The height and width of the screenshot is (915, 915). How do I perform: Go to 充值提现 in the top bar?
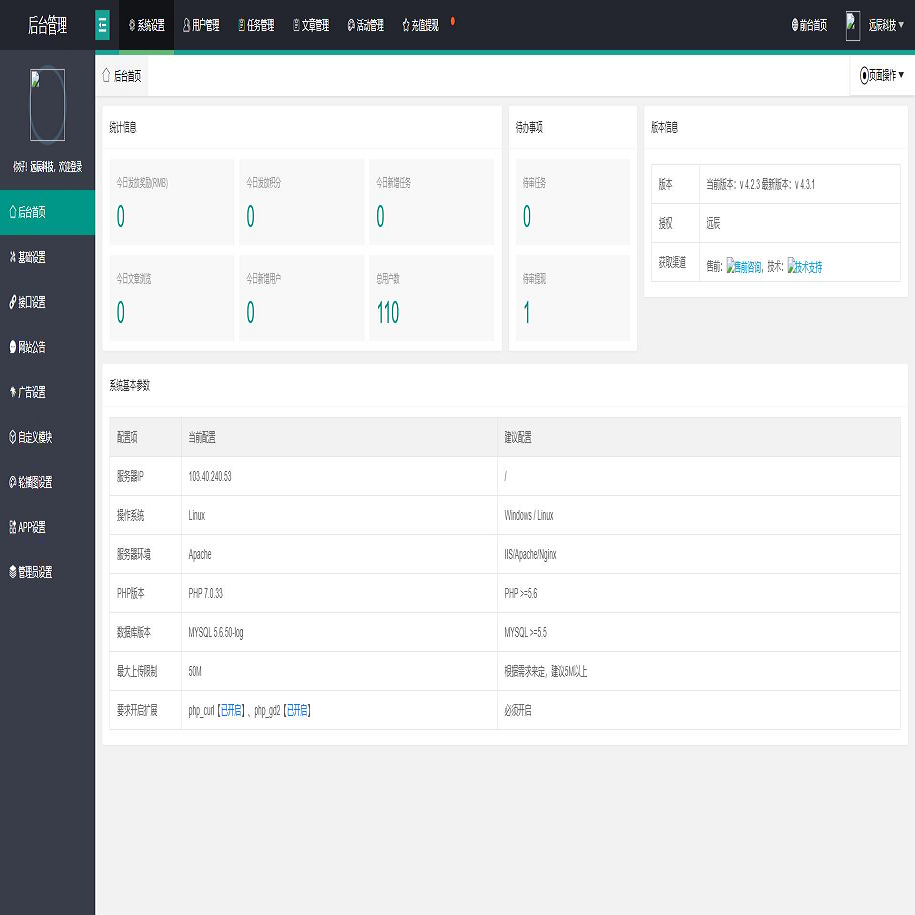420,26
